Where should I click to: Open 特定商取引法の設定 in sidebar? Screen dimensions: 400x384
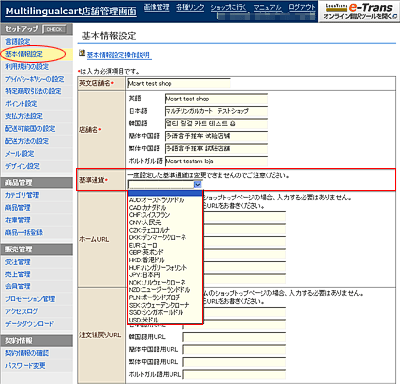point(33,91)
